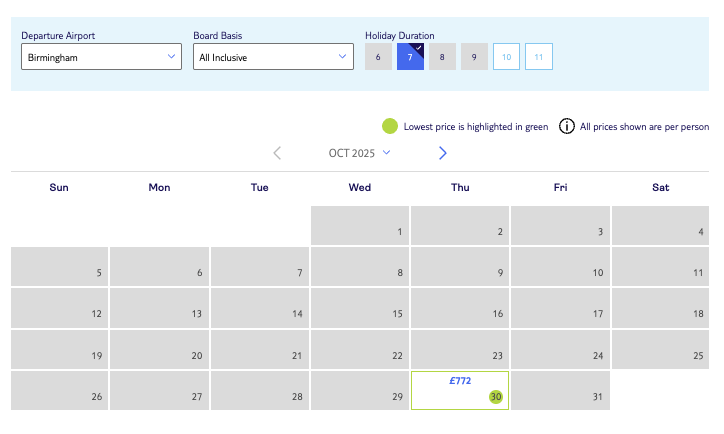
Task: Choose 11 nights holiday duration
Action: 539,57
